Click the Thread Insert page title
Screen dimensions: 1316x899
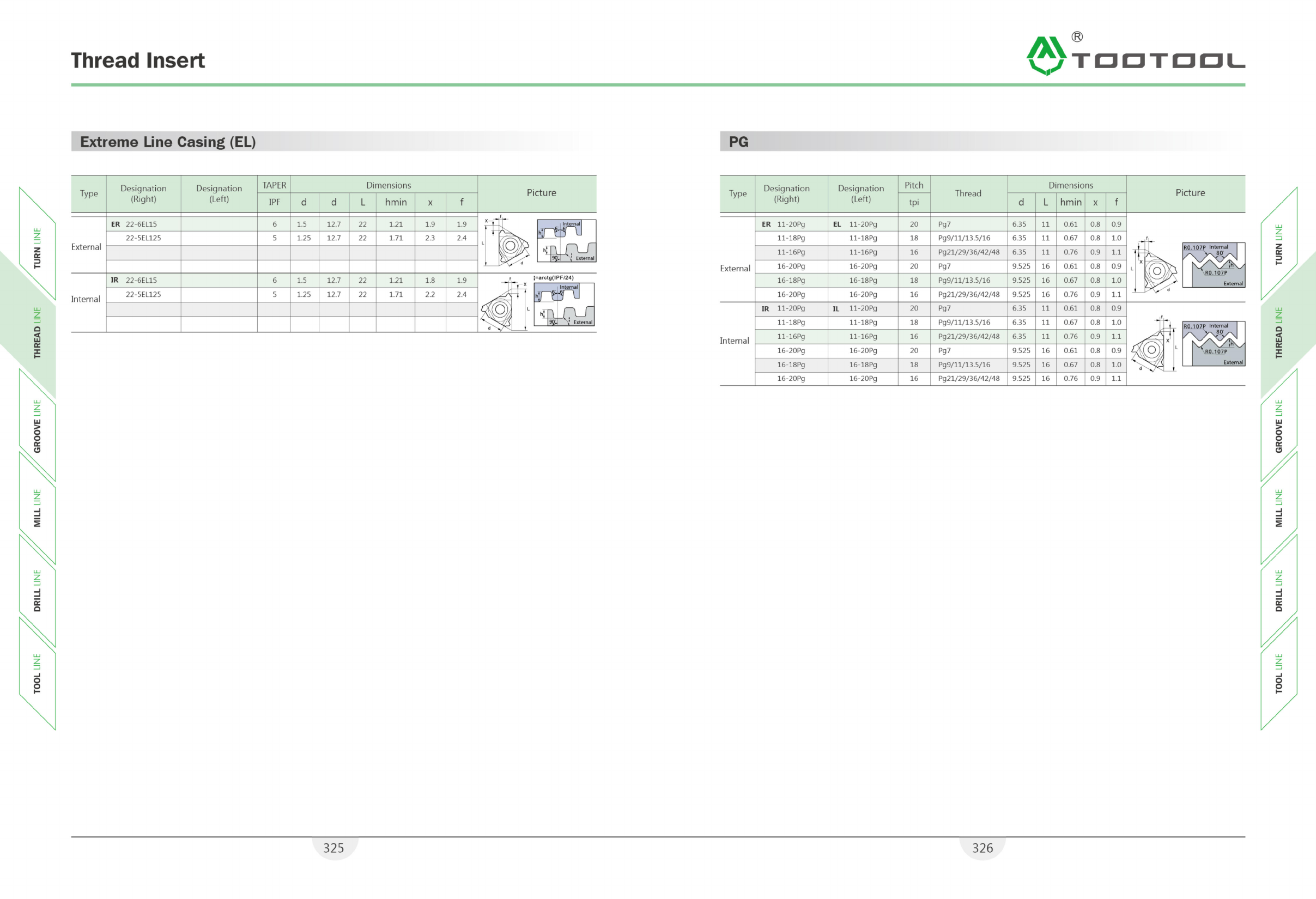click(138, 60)
